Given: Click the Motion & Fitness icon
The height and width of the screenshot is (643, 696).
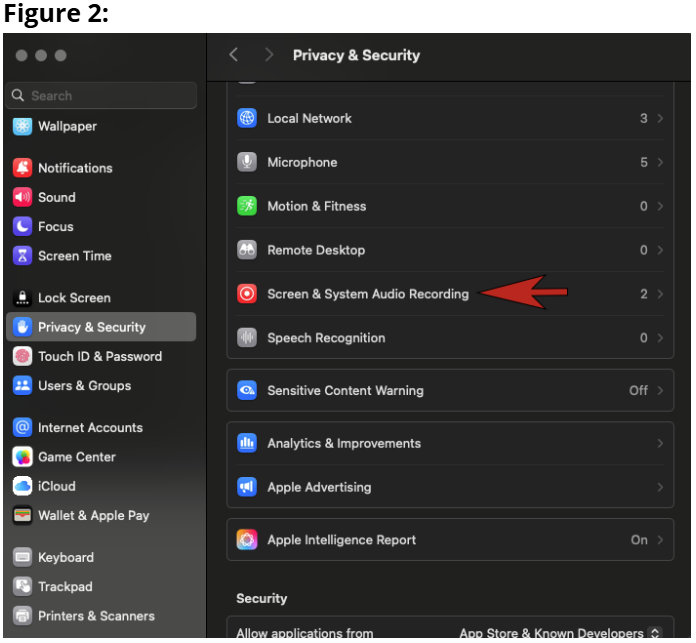Looking at the screenshot, I should point(247,206).
